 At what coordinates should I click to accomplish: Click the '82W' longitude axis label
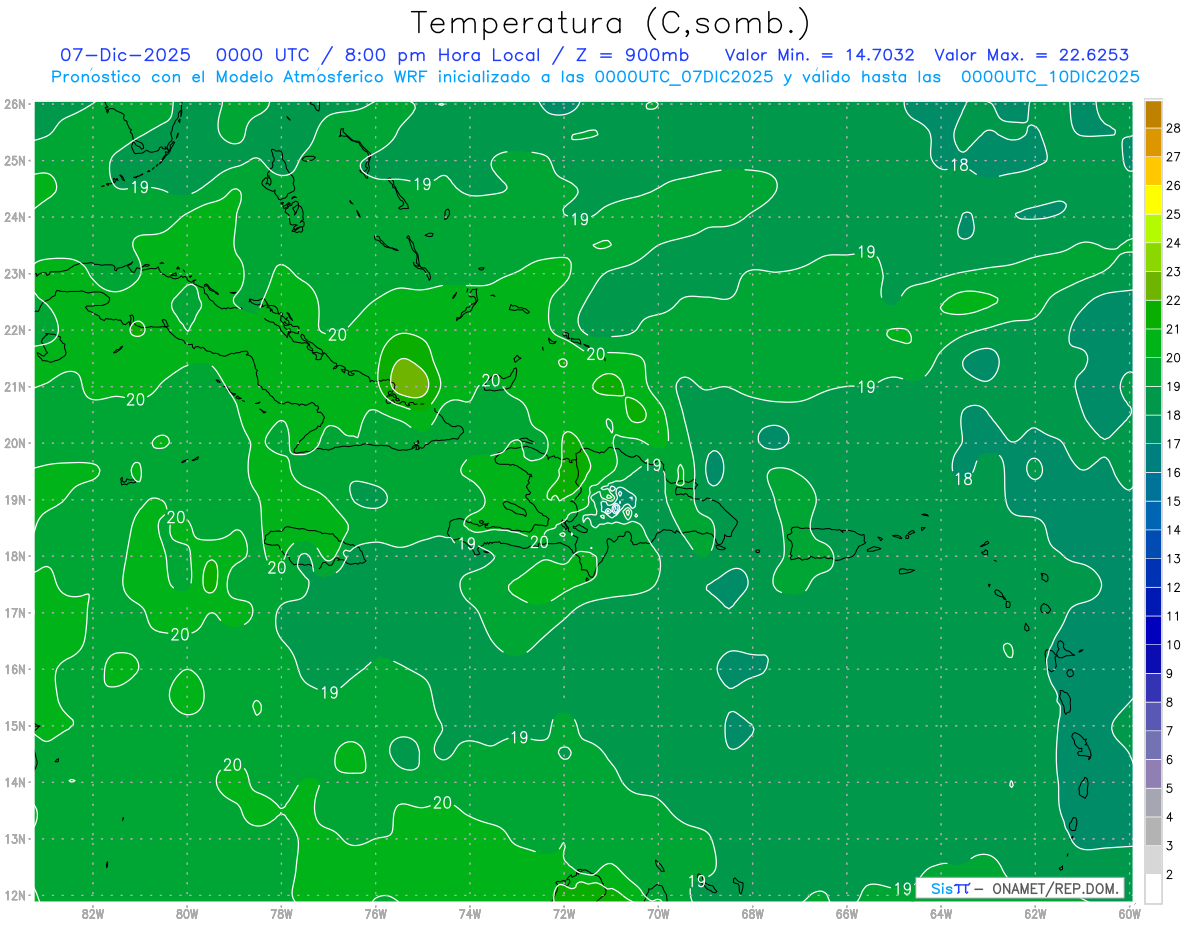(x=92, y=912)
